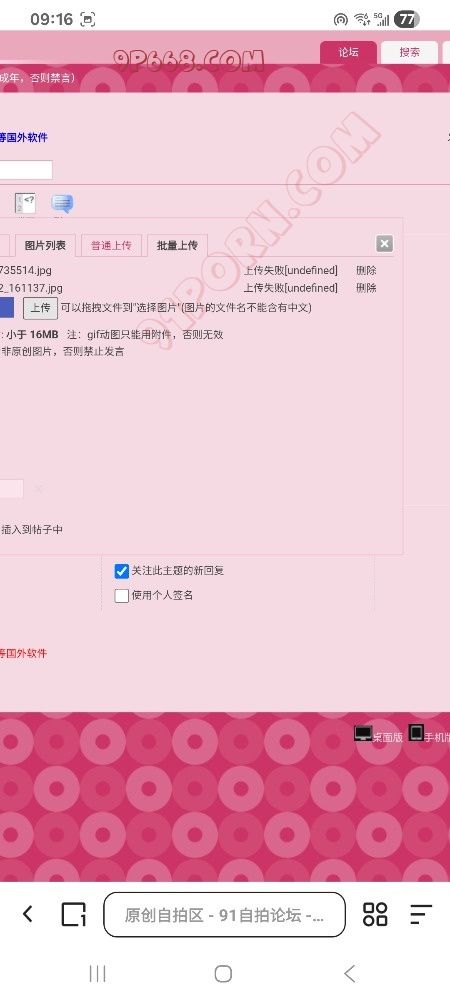
Task: Open the browser menu lines icon
Action: click(421, 915)
